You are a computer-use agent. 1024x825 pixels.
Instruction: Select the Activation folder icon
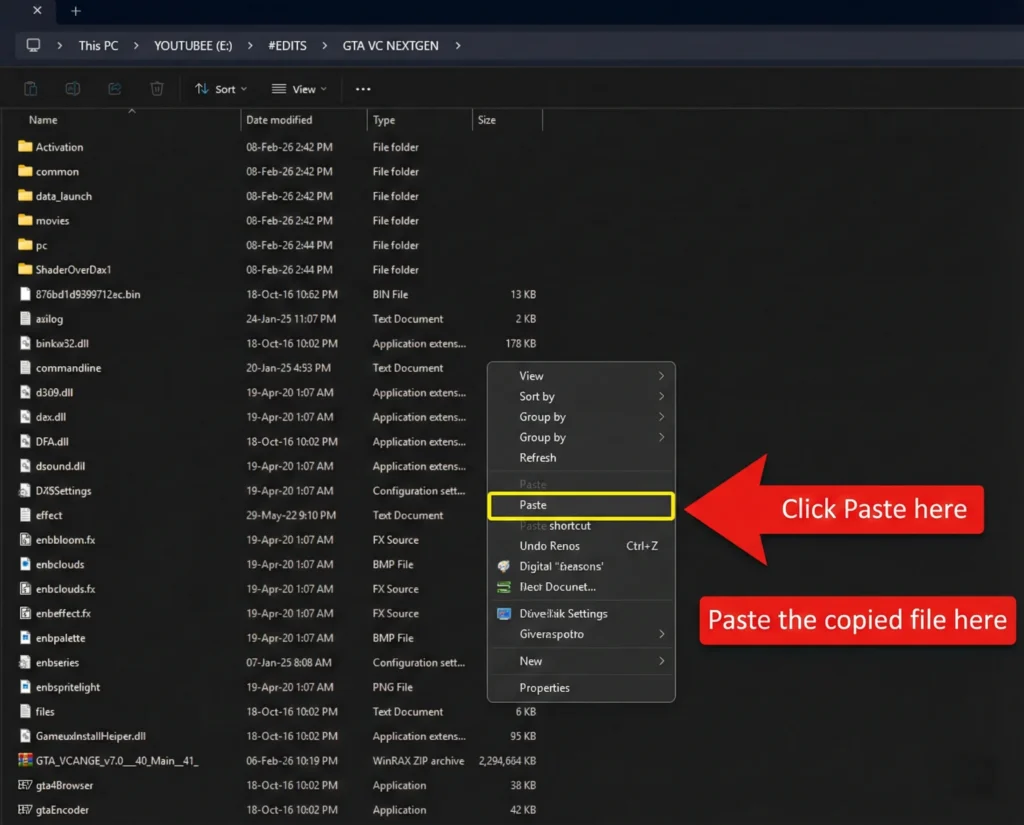[26, 147]
